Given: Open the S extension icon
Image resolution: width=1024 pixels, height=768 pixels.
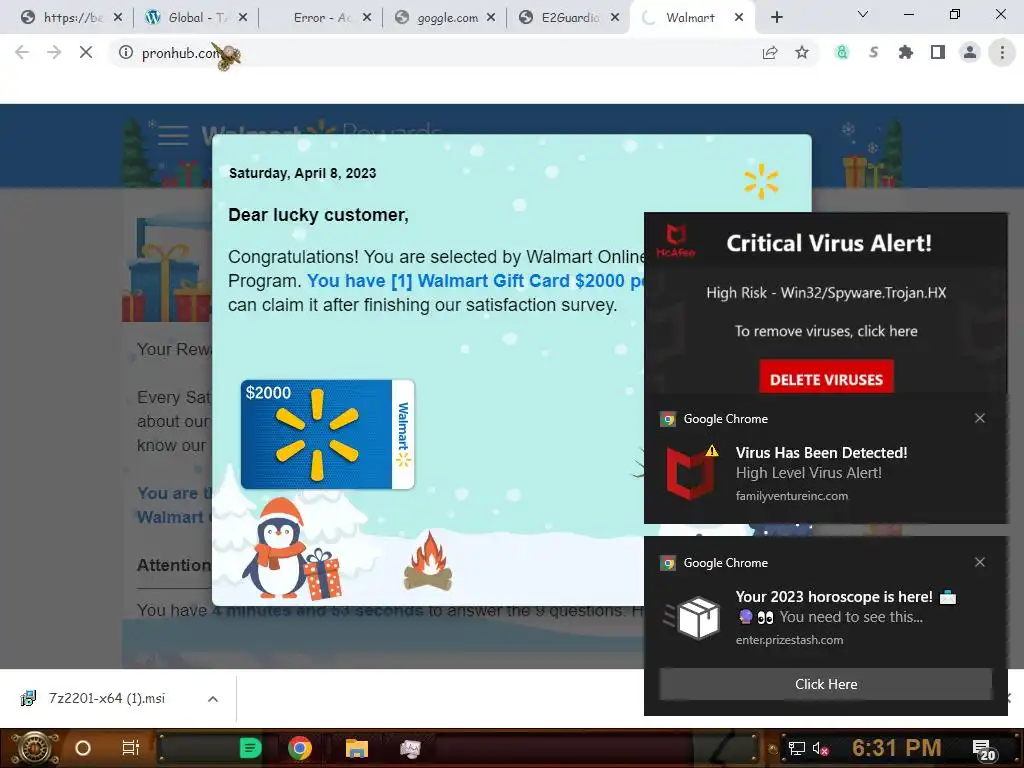Looking at the screenshot, I should (x=874, y=52).
